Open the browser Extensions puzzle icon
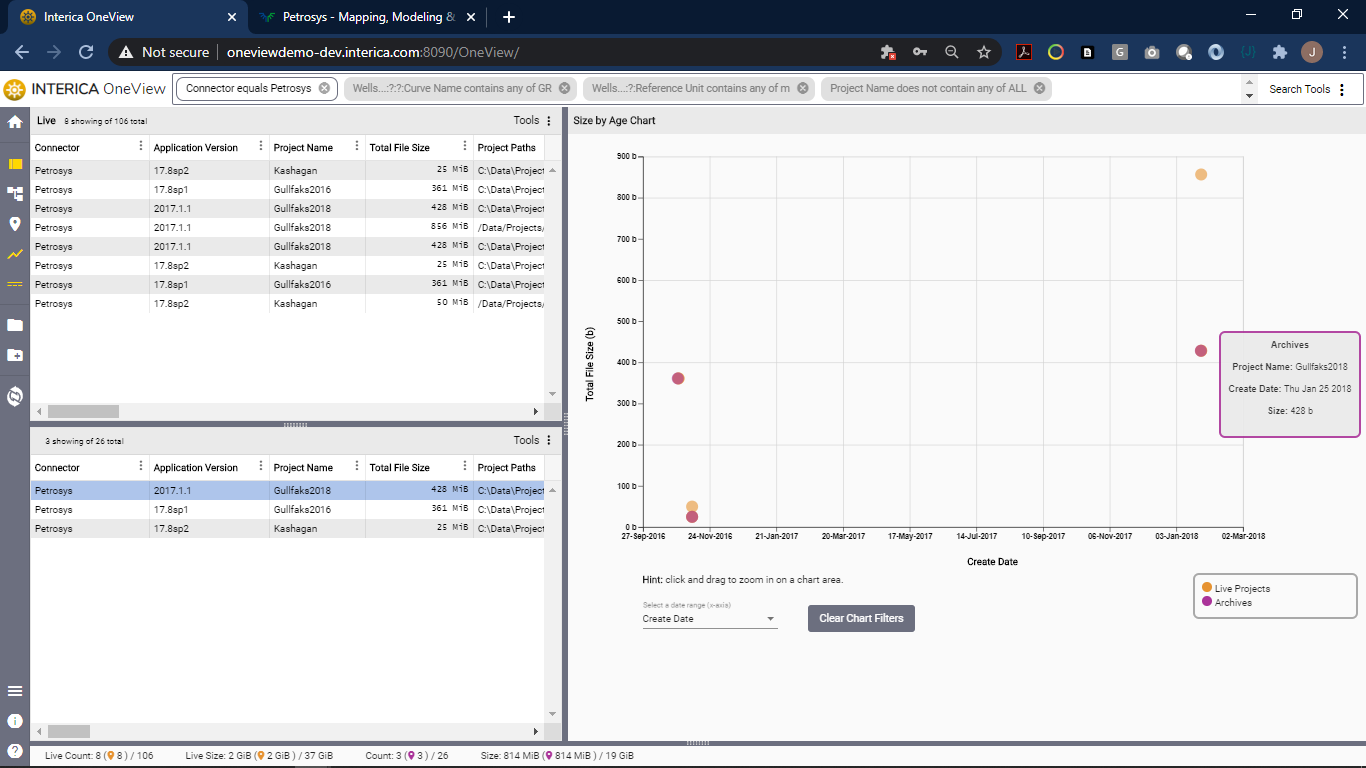Image resolution: width=1366 pixels, height=768 pixels. coord(1280,52)
